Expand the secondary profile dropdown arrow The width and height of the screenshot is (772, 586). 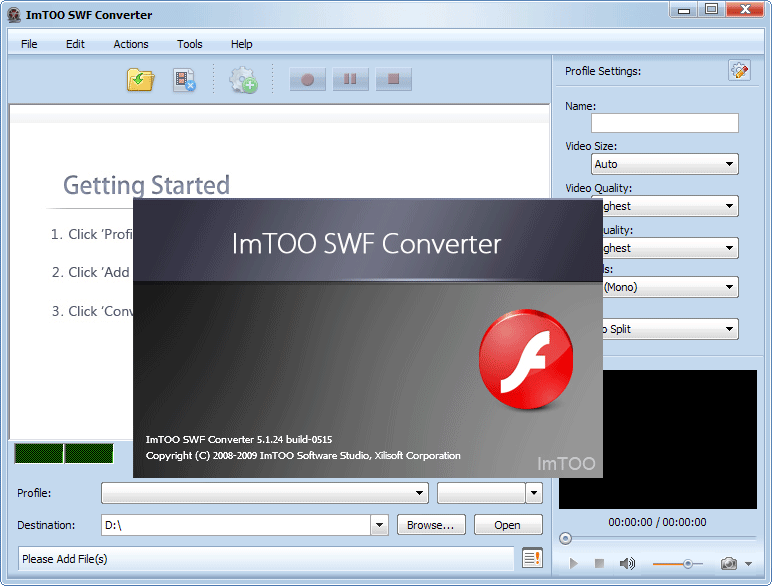[x=534, y=493]
